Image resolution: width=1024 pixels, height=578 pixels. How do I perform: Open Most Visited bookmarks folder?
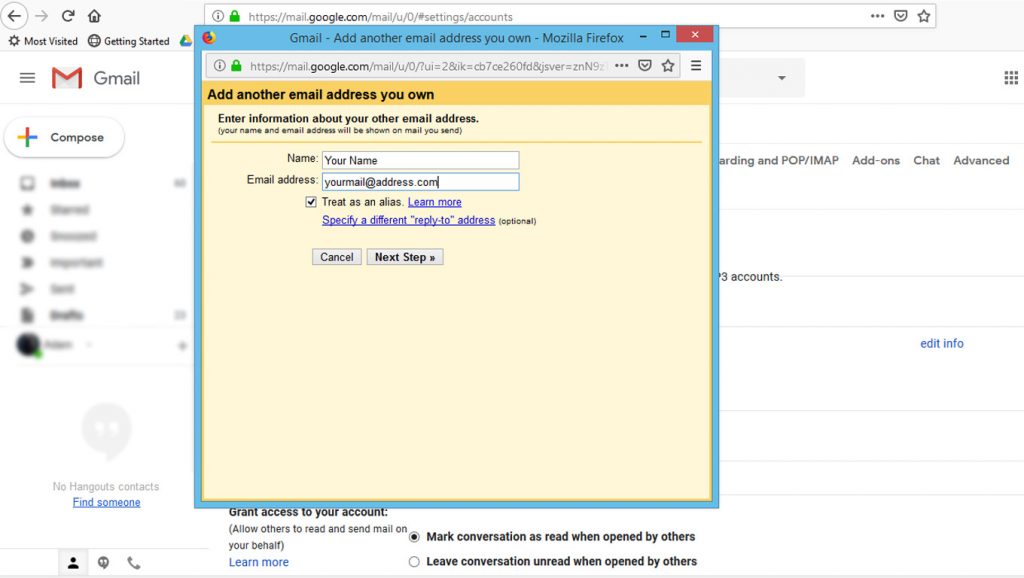(43, 41)
